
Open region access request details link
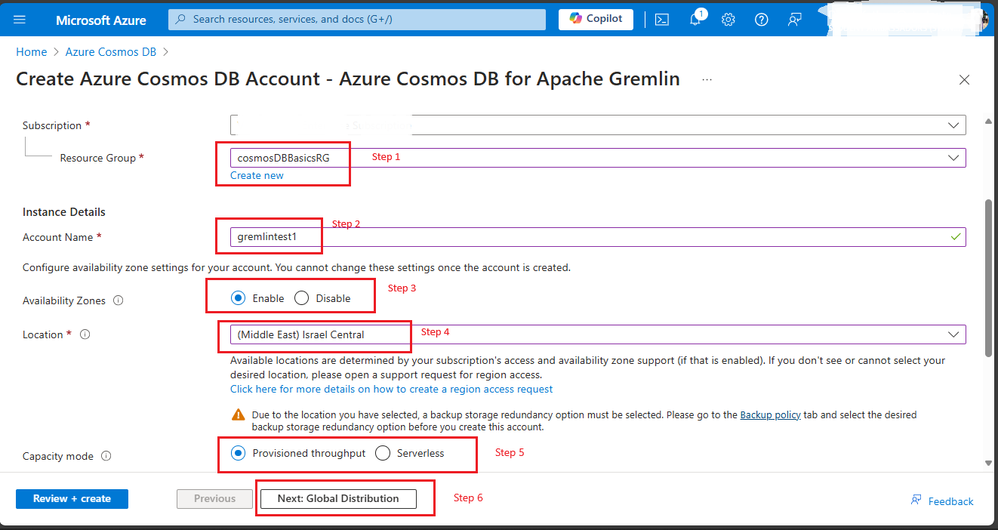[391, 389]
